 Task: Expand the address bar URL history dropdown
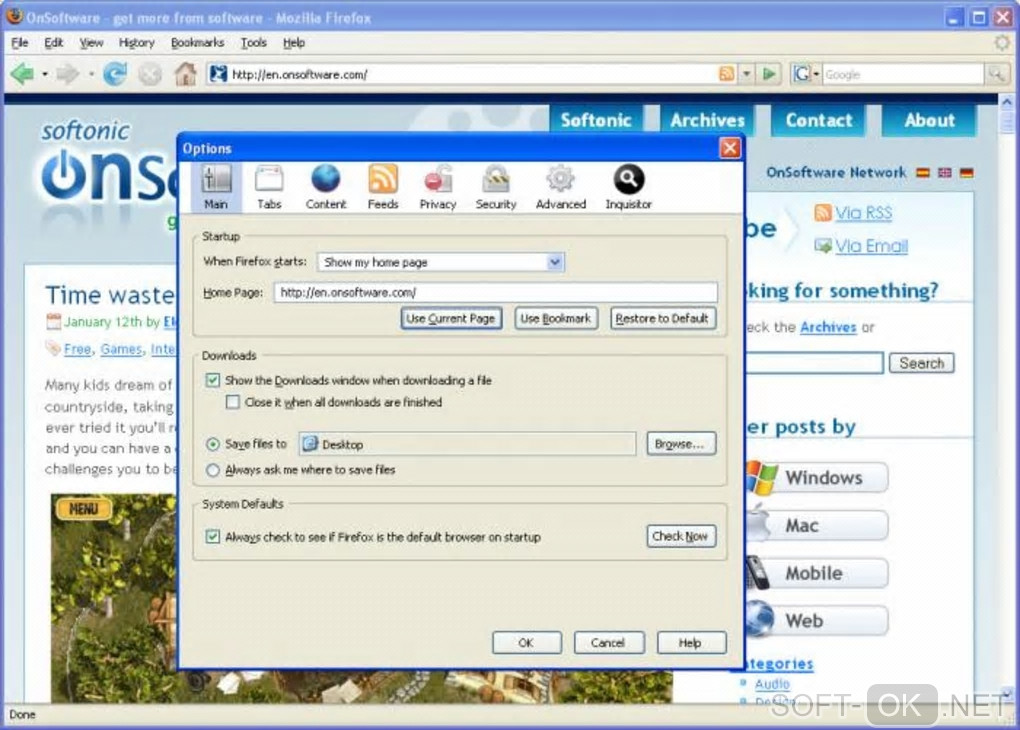click(x=747, y=74)
